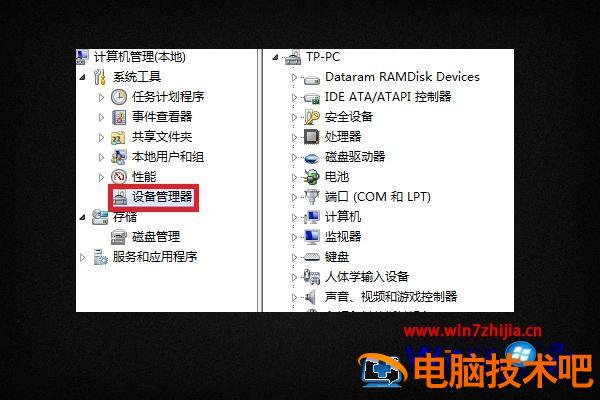Click the 监视器 monitor icon
Viewport: 600px width, 400px height.
tap(311, 237)
